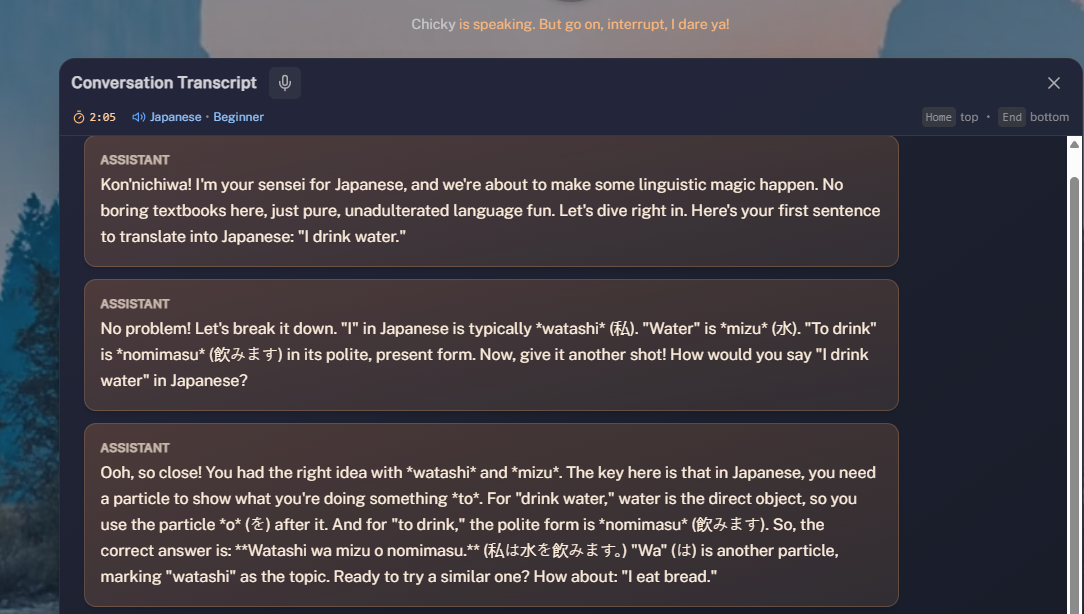Click the "Ooh, so close!" assistant message
The width and height of the screenshot is (1084, 614).
point(491,524)
